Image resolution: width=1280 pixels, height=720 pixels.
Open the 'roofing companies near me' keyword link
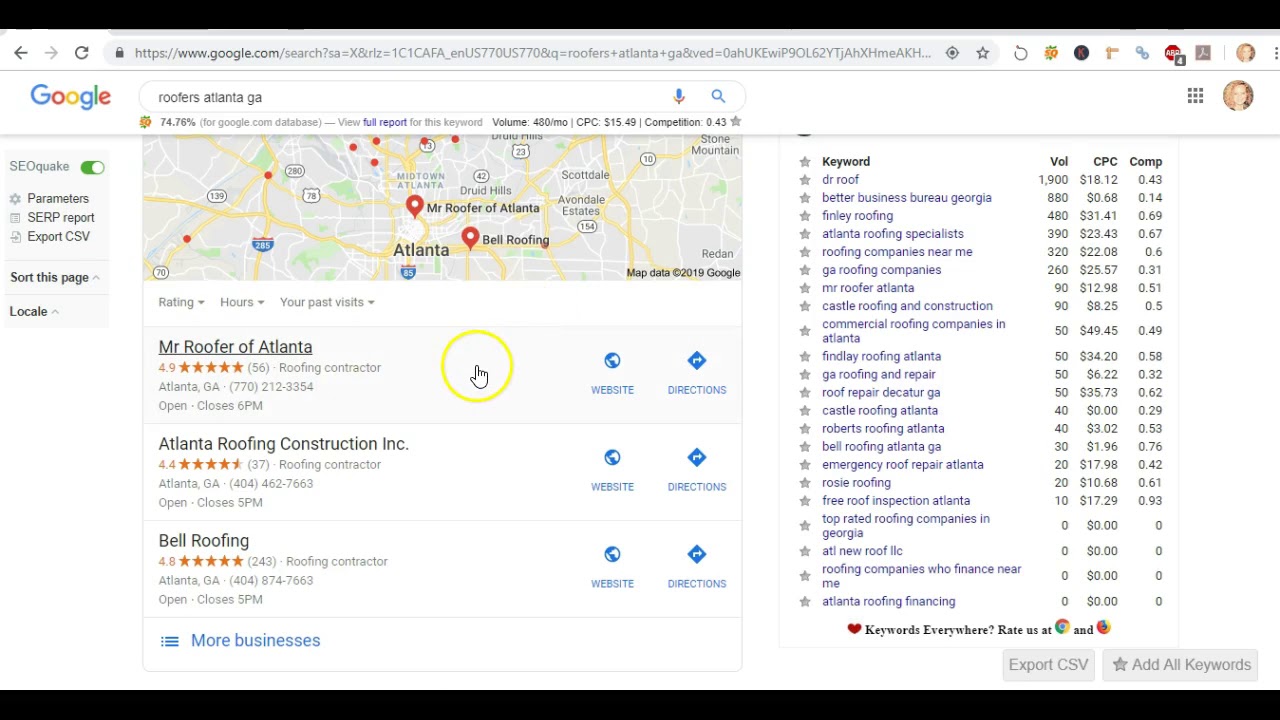coord(897,252)
